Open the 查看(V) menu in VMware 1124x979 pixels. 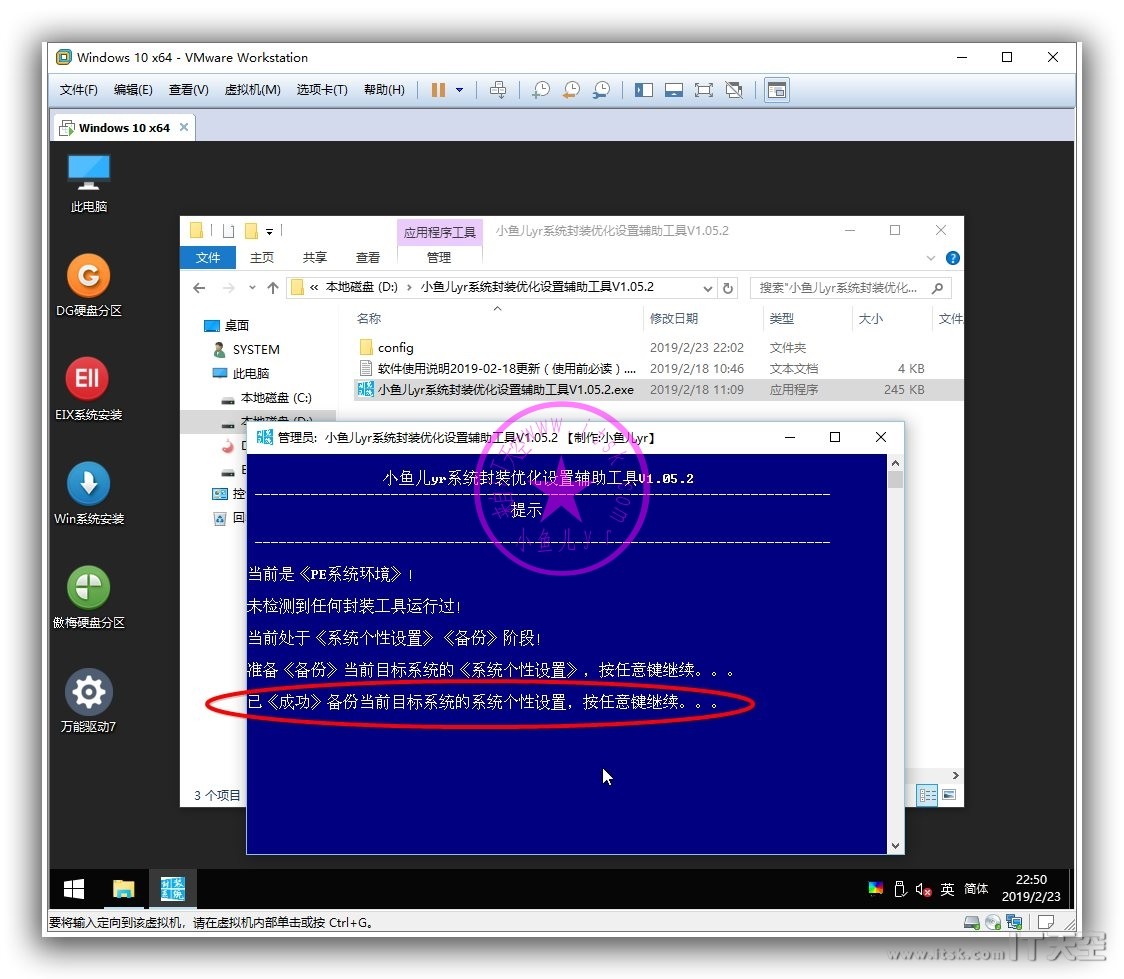(189, 90)
